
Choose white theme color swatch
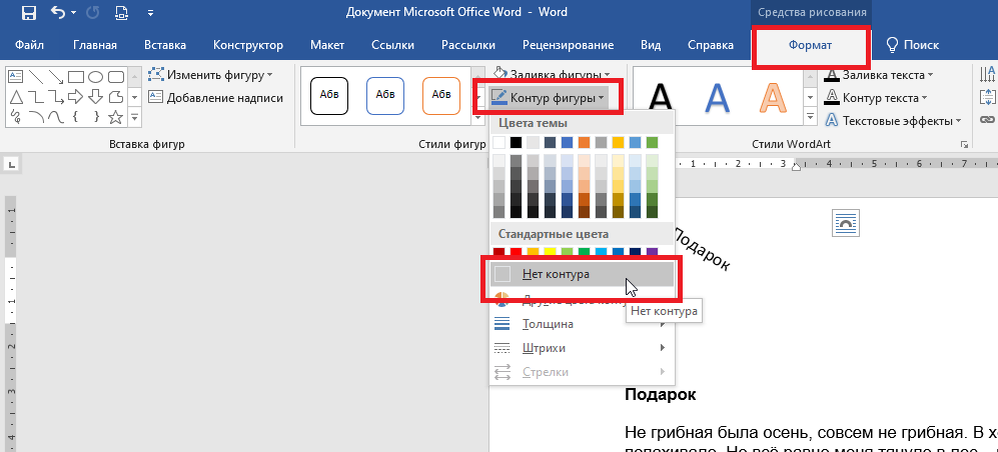[x=500, y=142]
